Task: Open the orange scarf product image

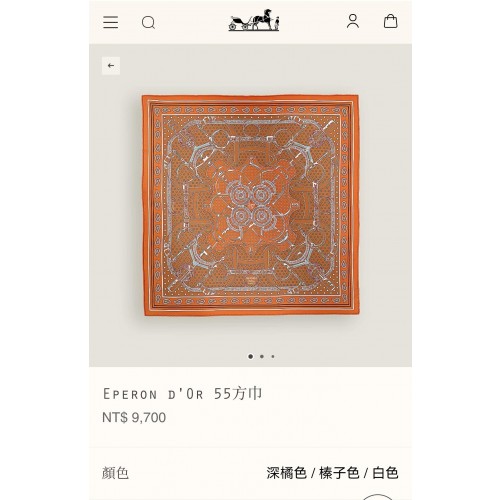Action: [x=251, y=205]
